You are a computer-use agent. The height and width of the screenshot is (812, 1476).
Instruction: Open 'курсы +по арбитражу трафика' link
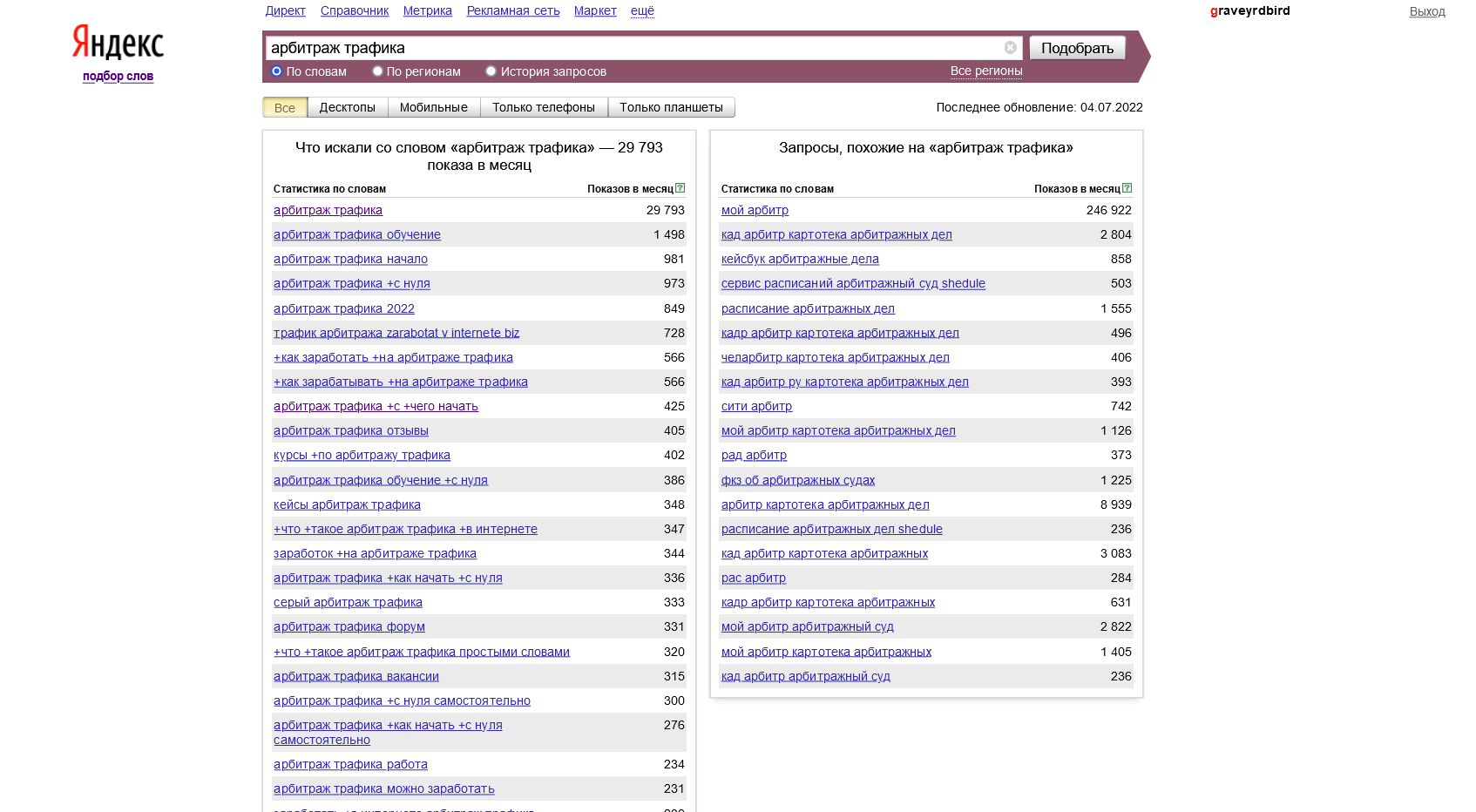click(x=362, y=455)
